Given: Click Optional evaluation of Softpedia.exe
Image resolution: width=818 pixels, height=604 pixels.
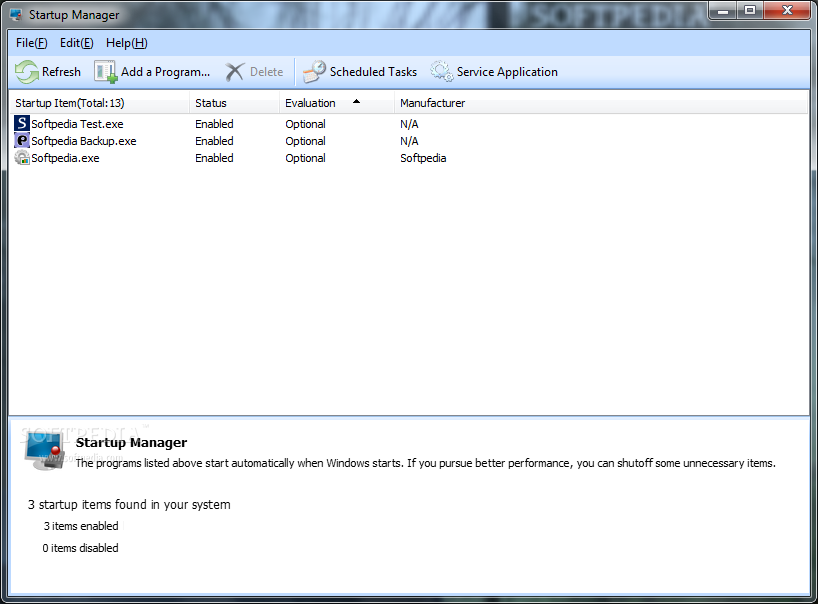Looking at the screenshot, I should [305, 158].
